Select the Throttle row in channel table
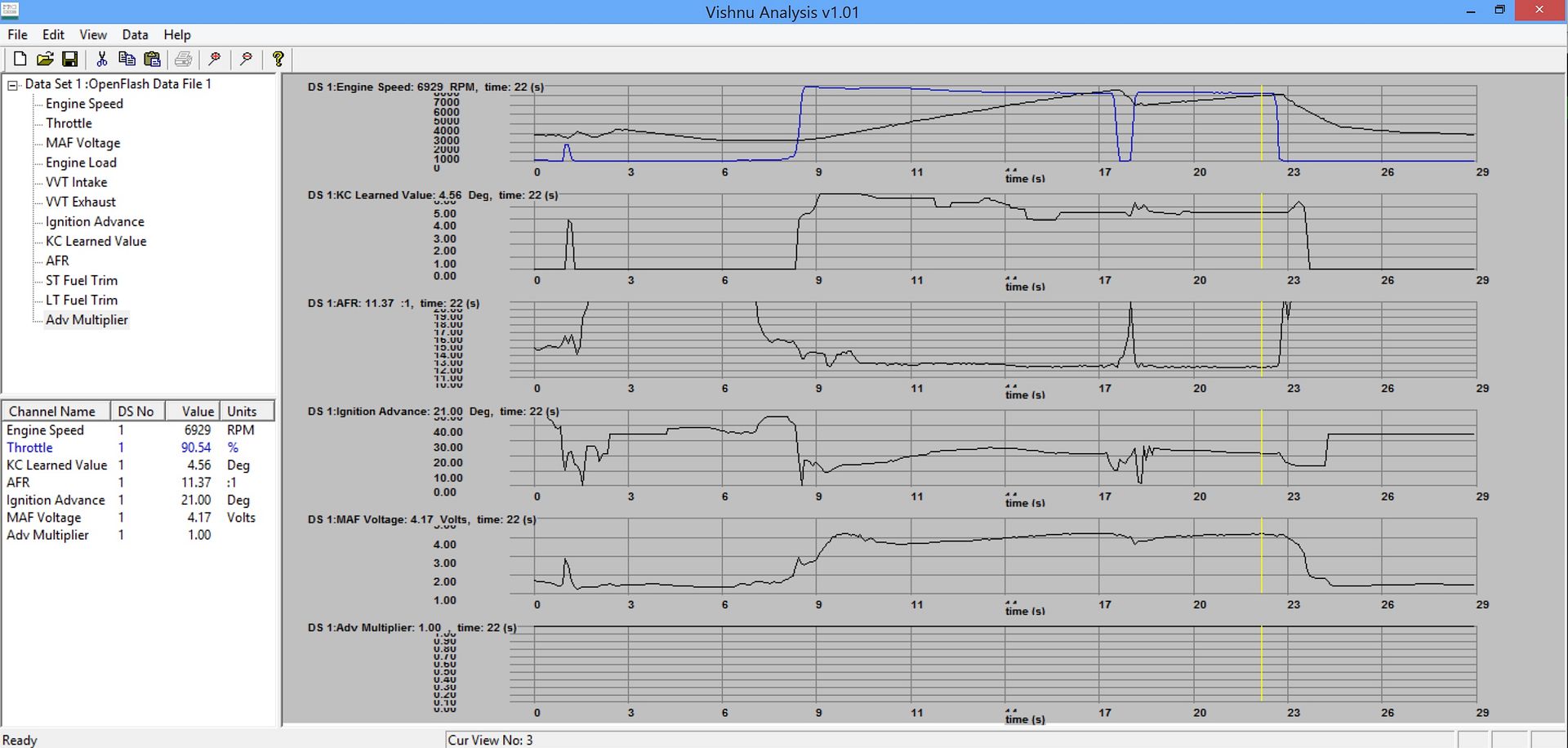The image size is (1568, 748). tap(30, 447)
